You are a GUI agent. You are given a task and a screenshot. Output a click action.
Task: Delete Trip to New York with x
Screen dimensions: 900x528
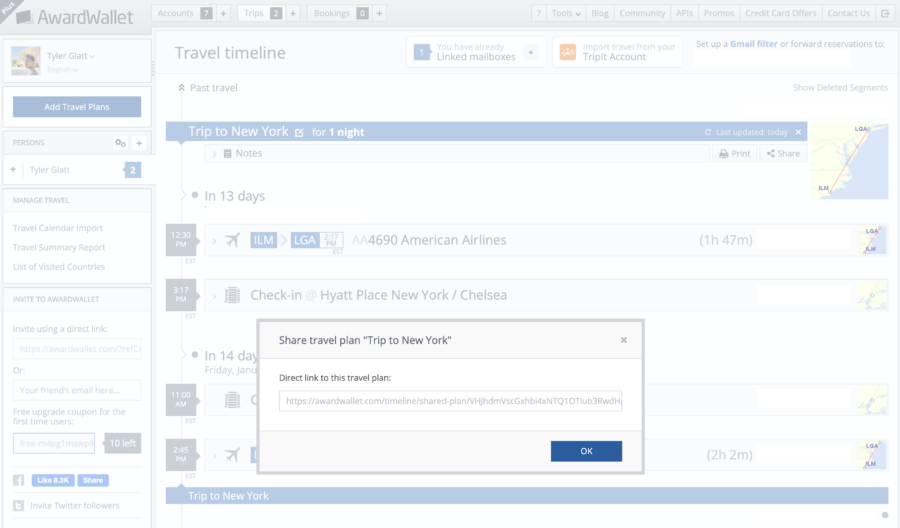click(798, 132)
